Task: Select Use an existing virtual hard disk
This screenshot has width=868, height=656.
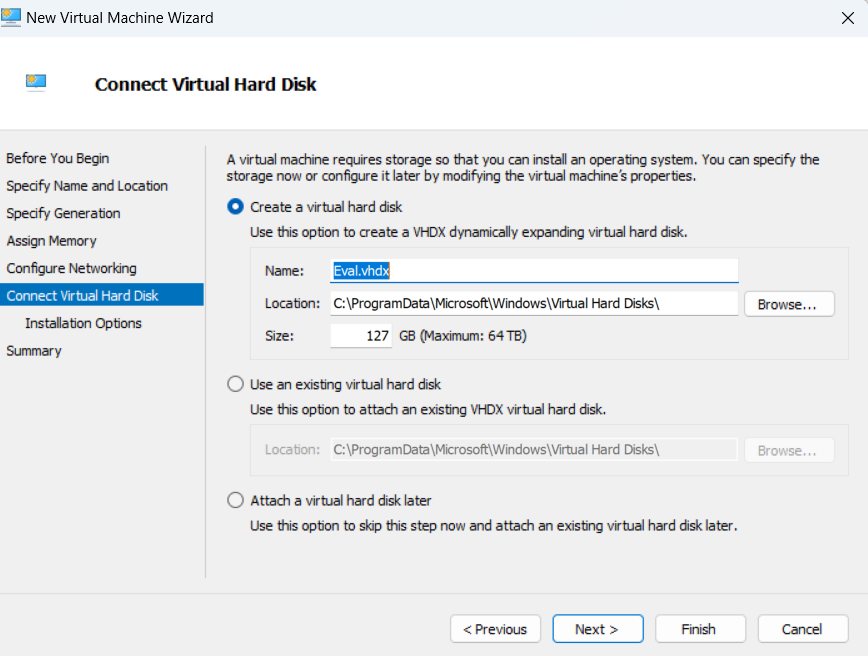Action: pos(236,384)
